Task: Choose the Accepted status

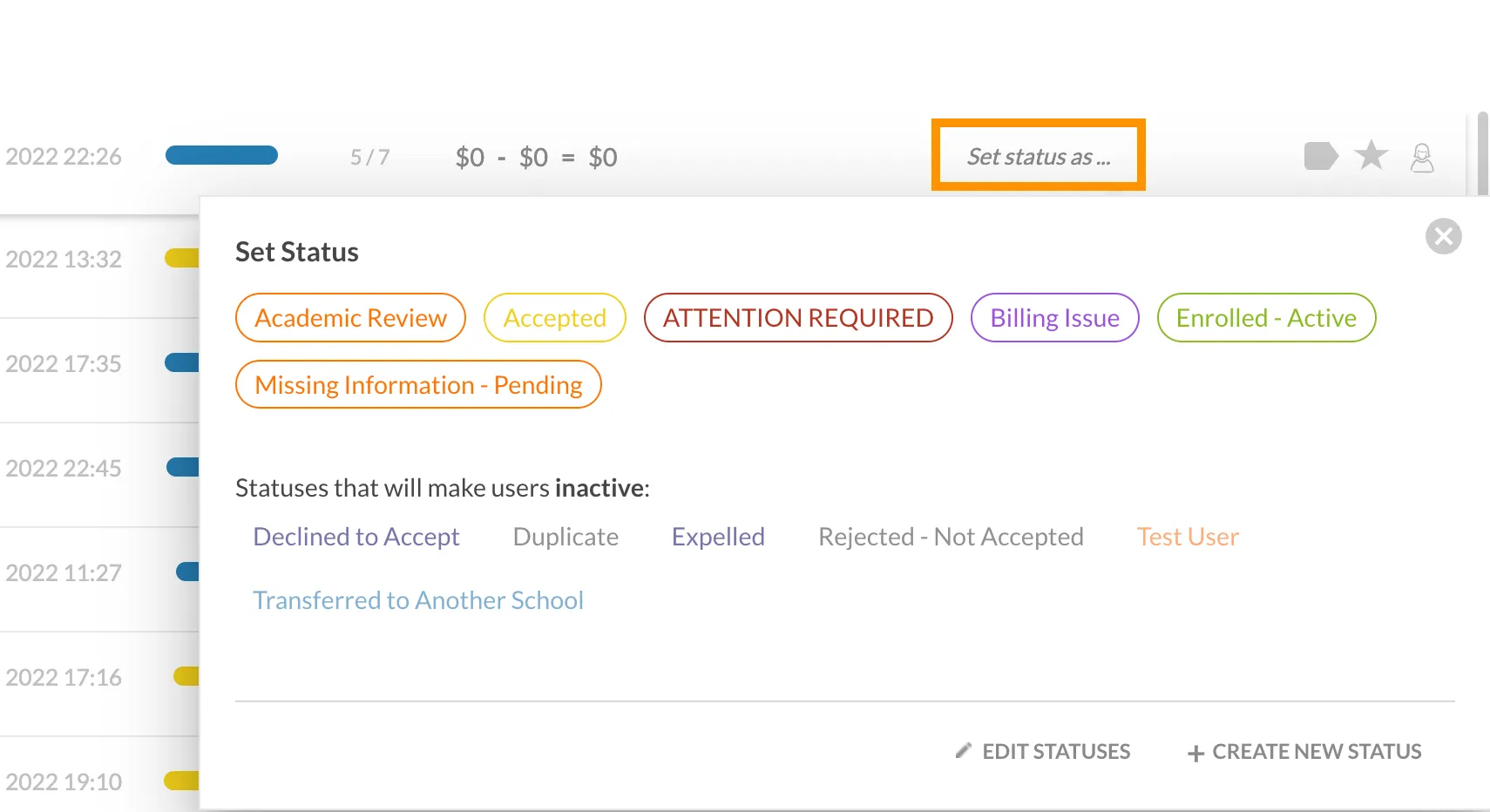Action: pyautogui.click(x=555, y=318)
